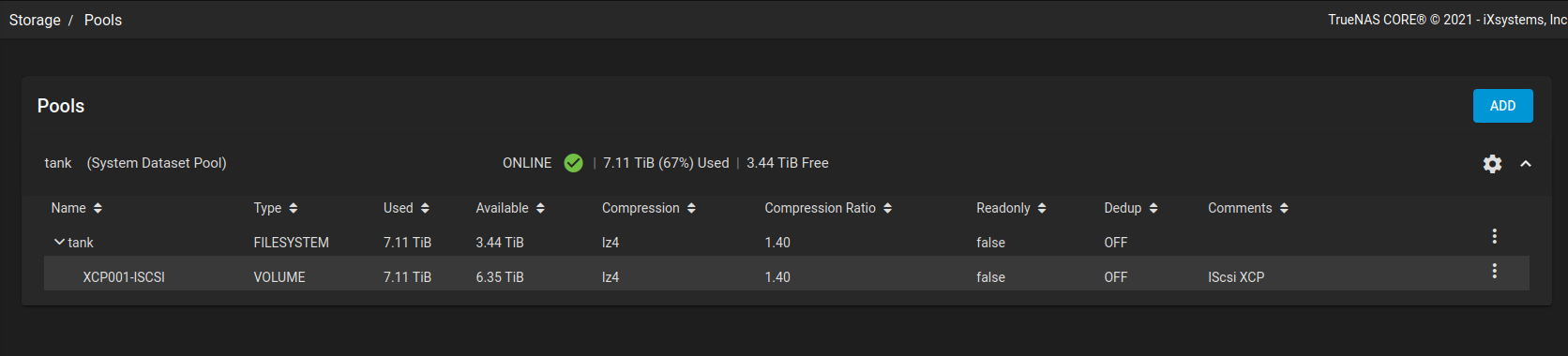Open actions menu for tank dataset row
The width and height of the screenshot is (1568, 356).
click(x=1494, y=236)
